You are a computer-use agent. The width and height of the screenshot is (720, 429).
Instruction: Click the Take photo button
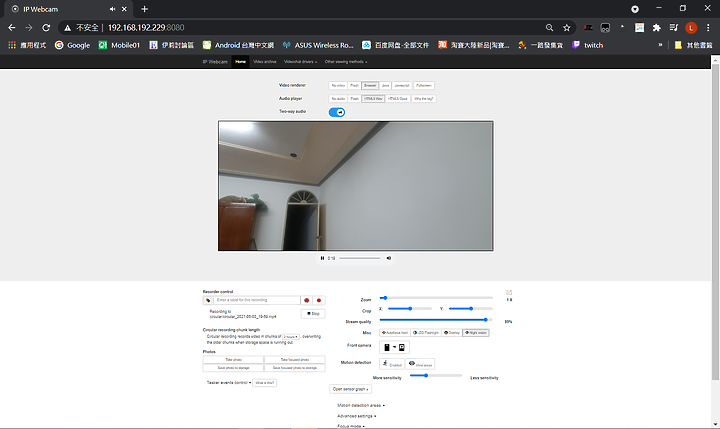[233, 360]
